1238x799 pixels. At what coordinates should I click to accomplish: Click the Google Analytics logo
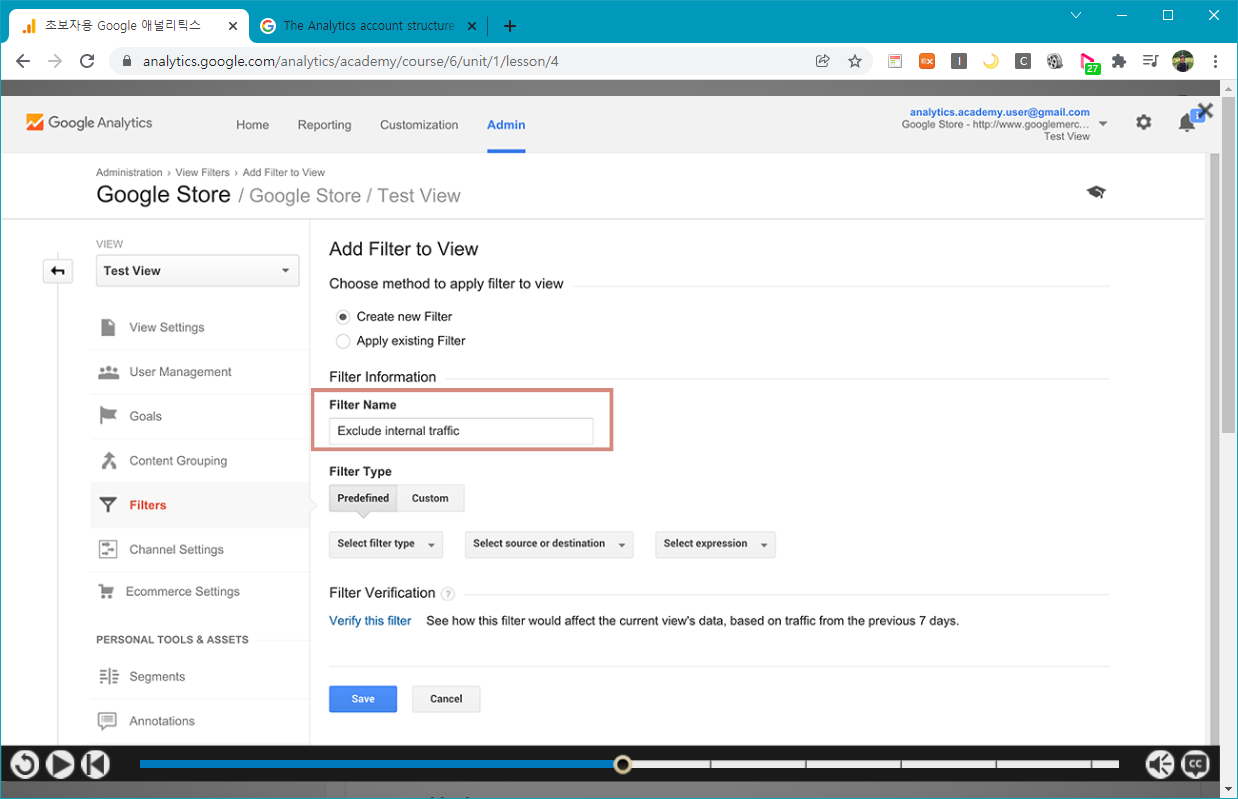pyautogui.click(x=89, y=123)
